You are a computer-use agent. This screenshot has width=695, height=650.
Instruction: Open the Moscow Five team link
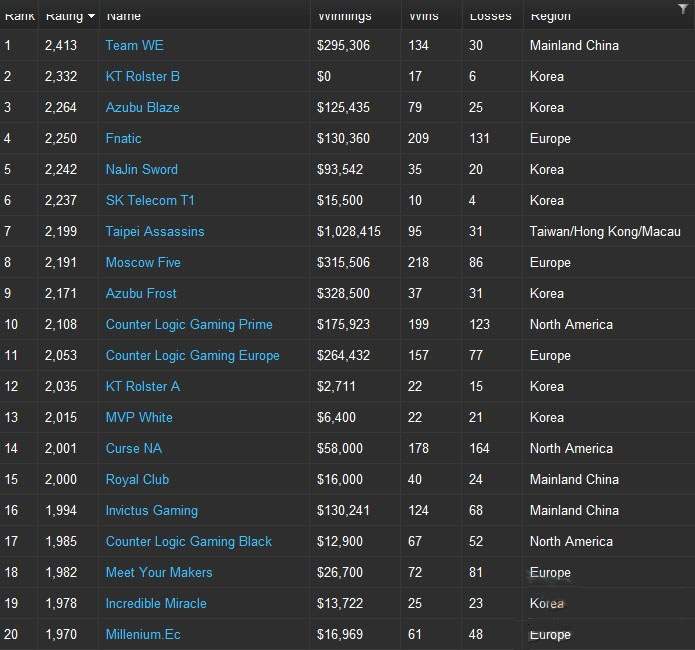[143, 262]
